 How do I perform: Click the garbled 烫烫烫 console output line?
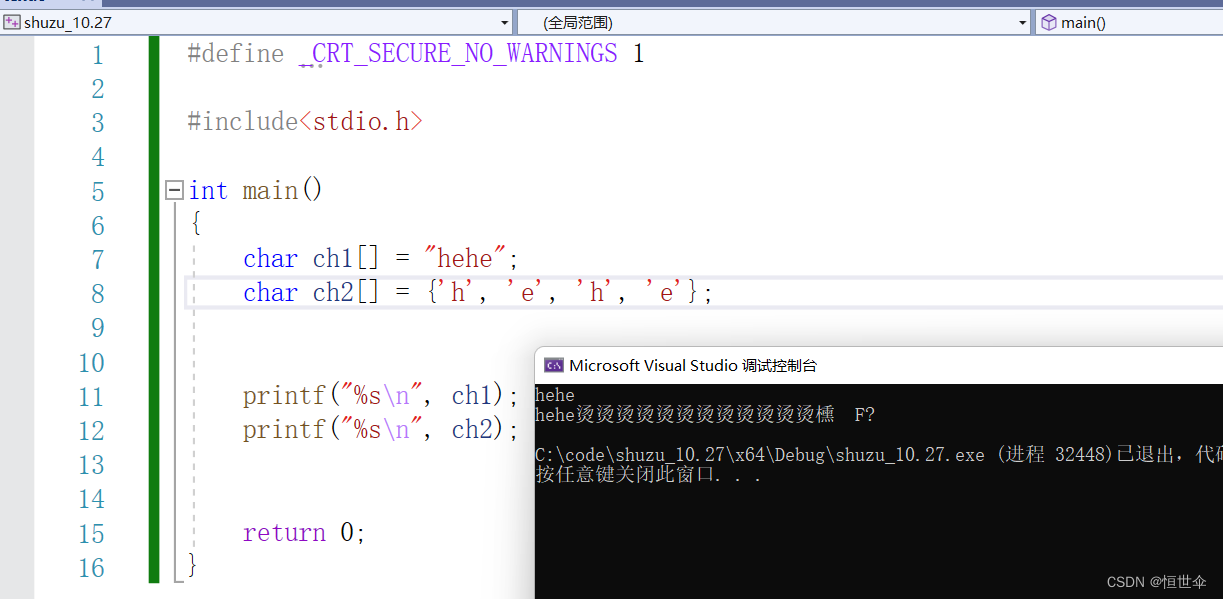click(705, 414)
